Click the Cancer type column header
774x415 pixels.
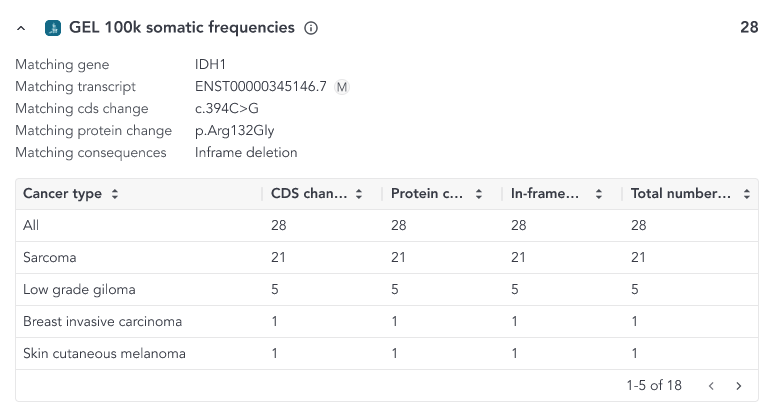(62, 194)
